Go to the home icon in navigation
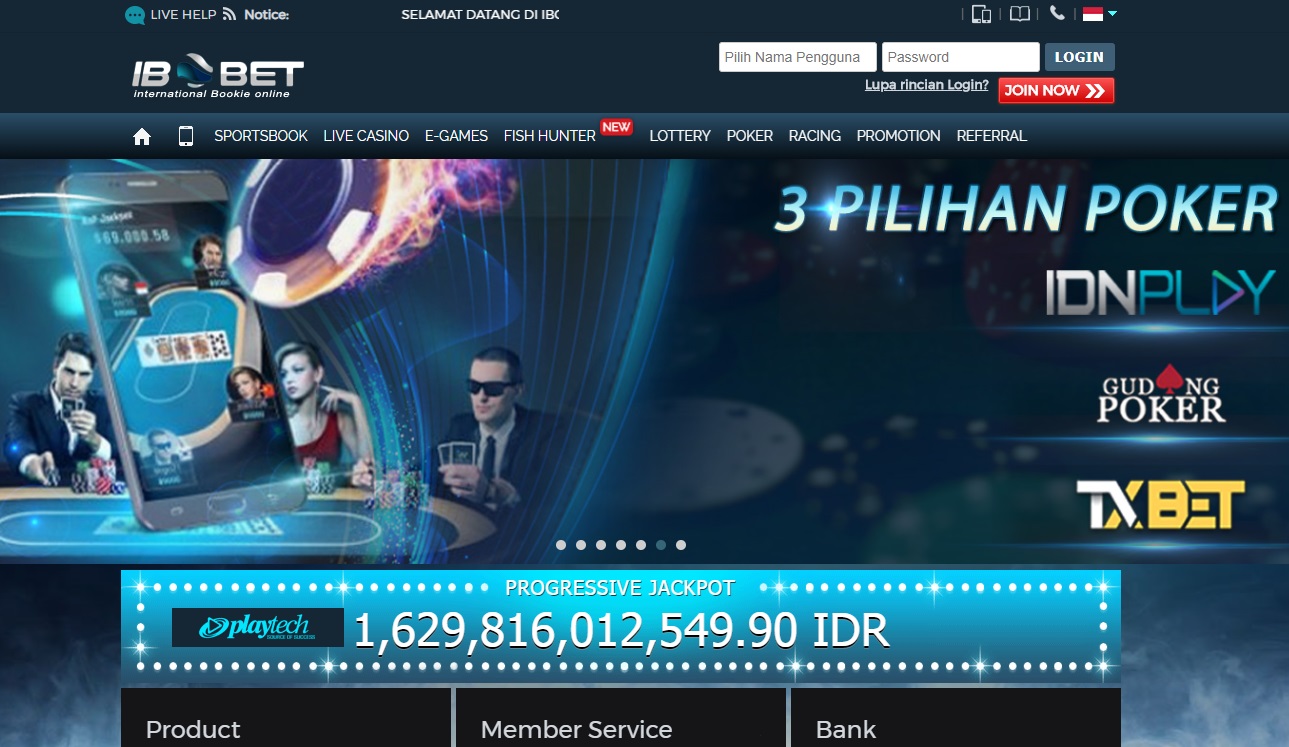The height and width of the screenshot is (747, 1289). point(142,136)
